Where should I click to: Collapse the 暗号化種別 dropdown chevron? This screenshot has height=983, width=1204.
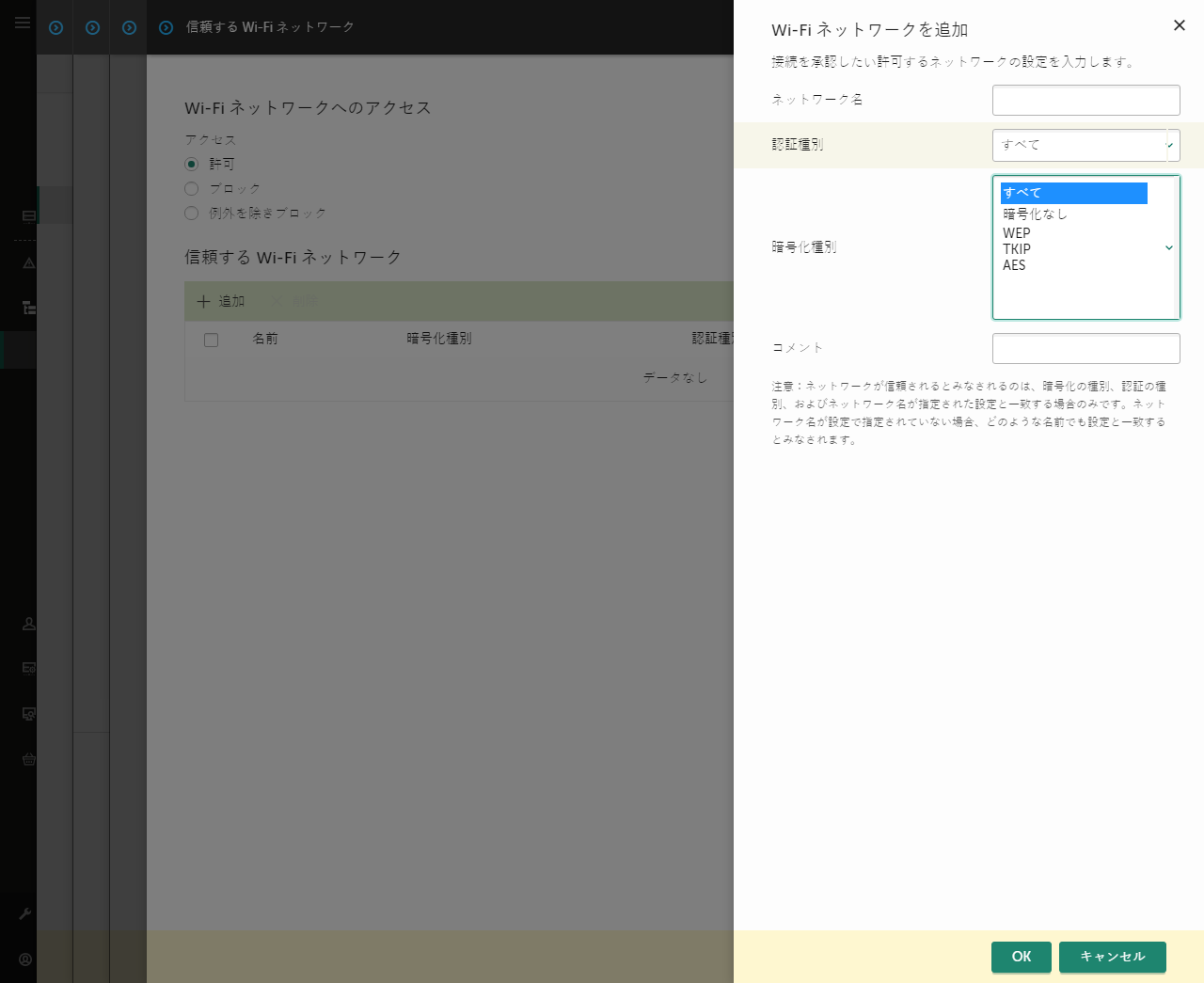[1168, 247]
